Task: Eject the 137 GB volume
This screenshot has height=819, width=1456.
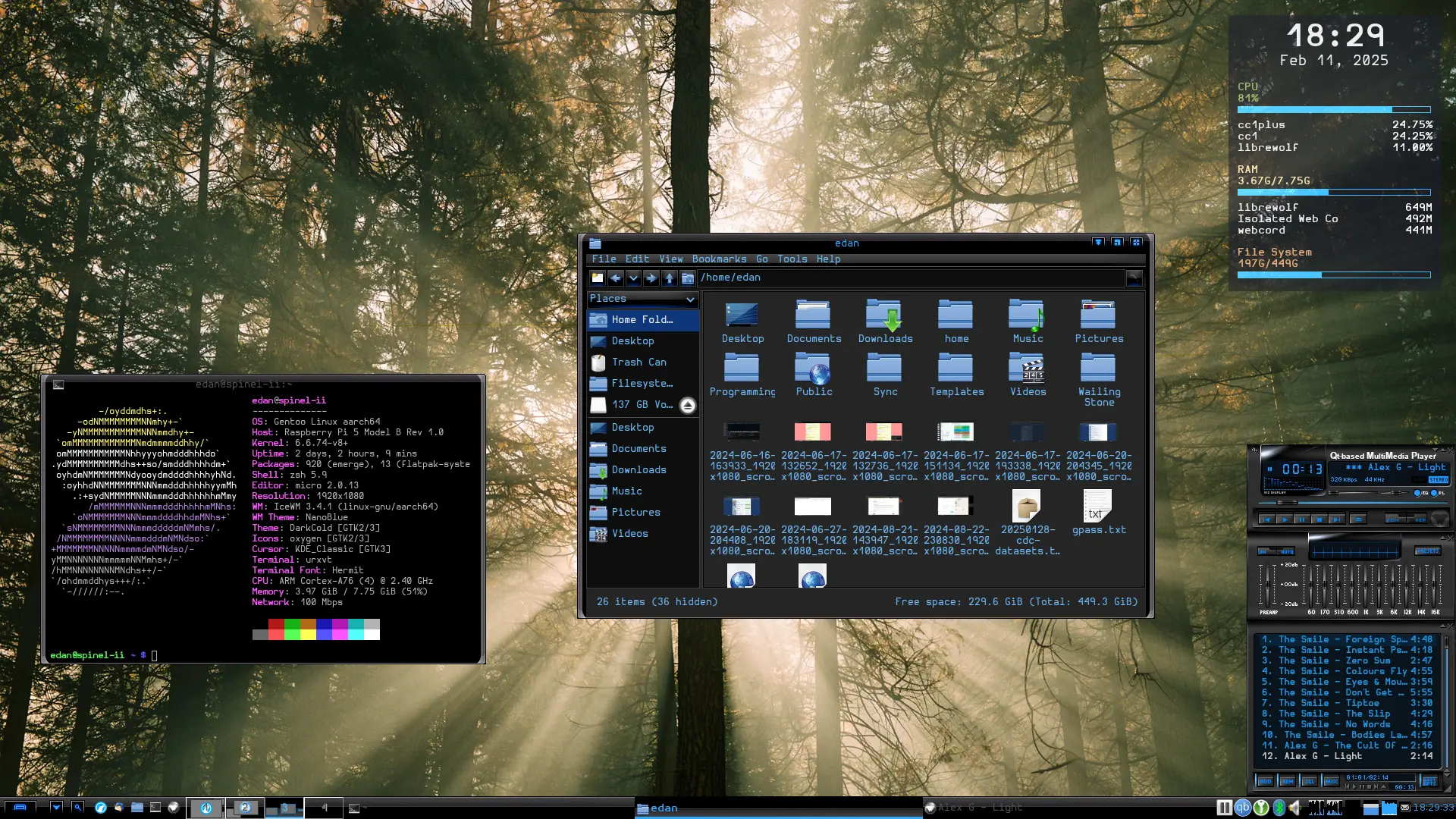Action: (687, 406)
